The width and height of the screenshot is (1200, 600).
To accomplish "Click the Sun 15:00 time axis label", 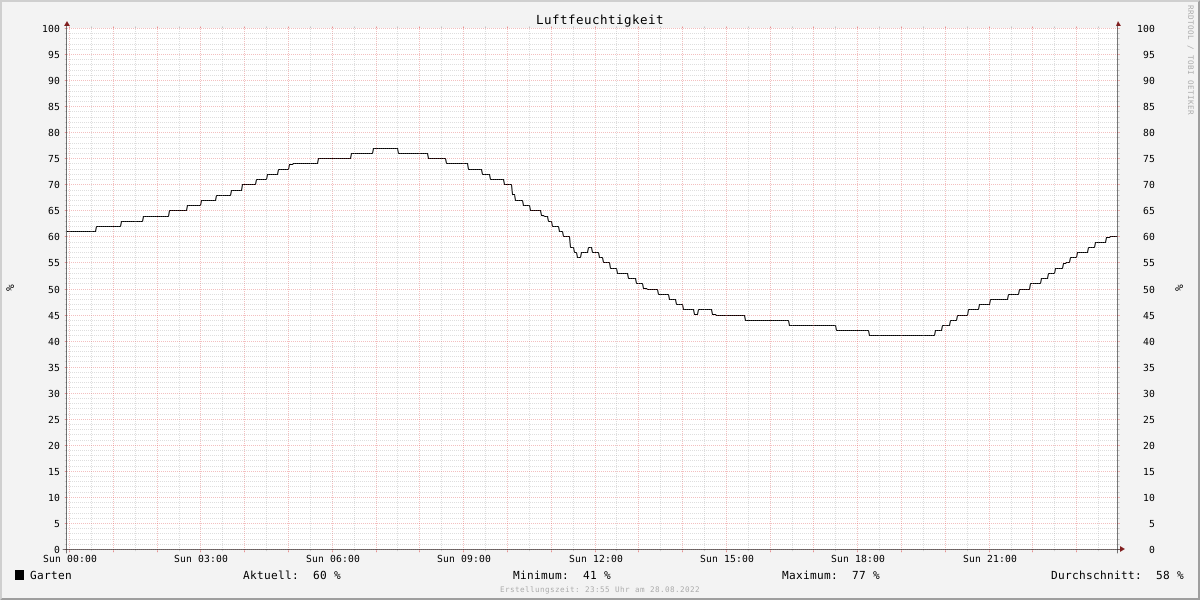I will [x=727, y=559].
